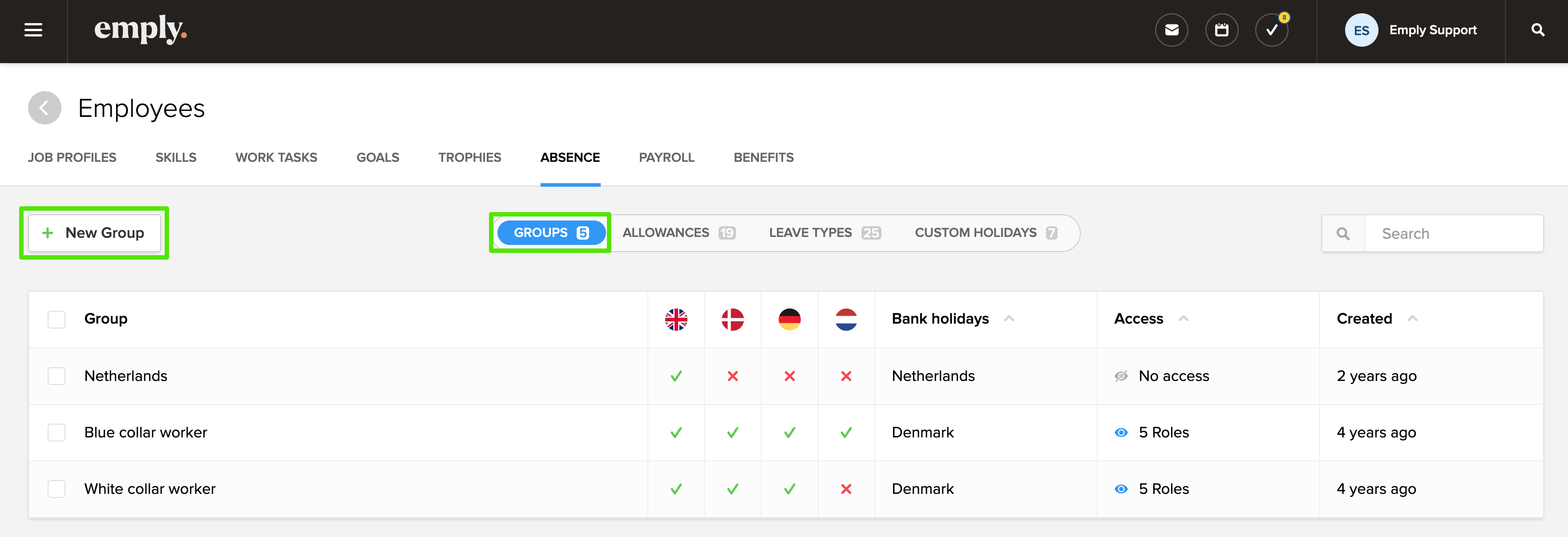
Task: Open the hamburger menu
Action: pos(33,30)
